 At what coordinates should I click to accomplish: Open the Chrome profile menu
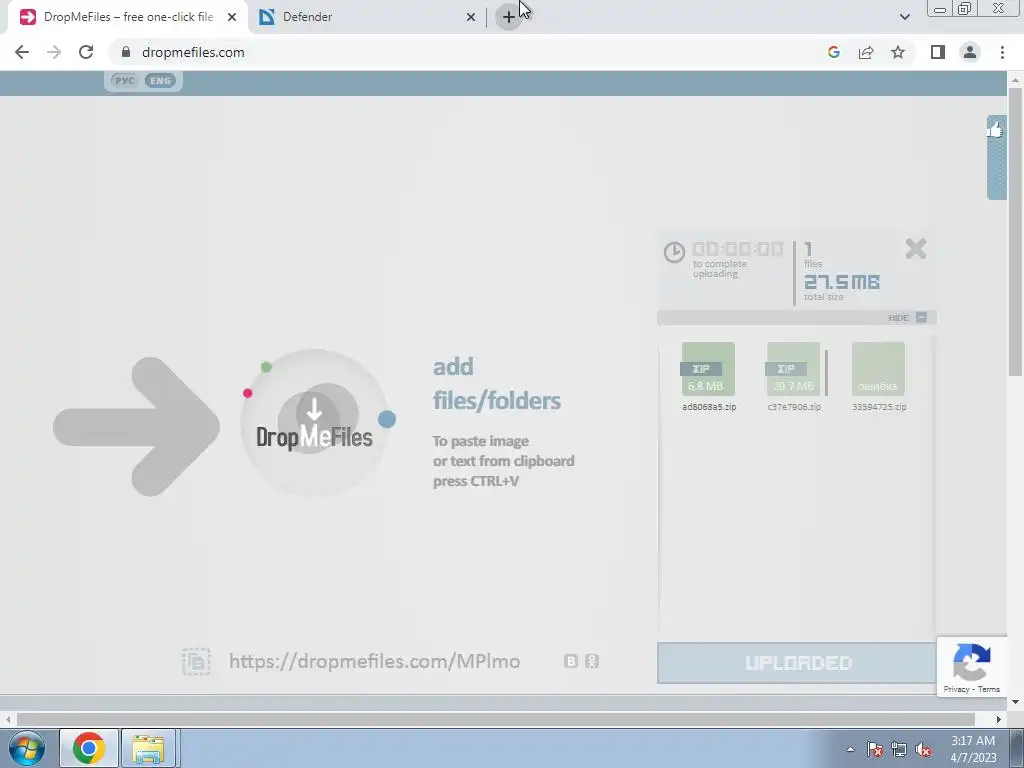point(970,52)
